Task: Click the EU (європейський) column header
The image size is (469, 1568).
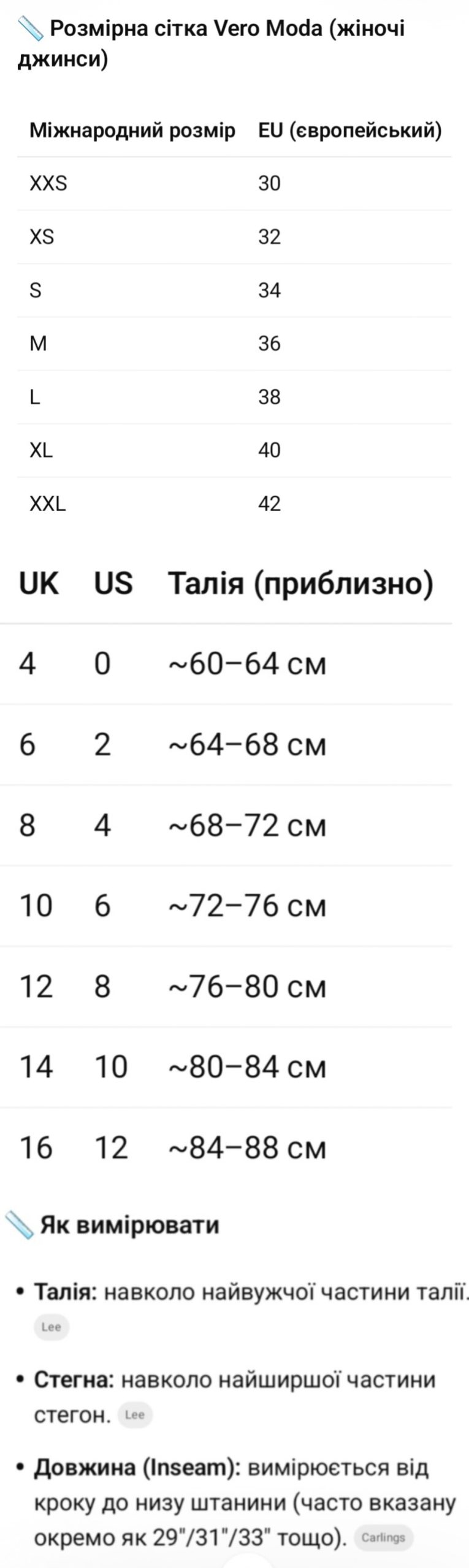Action: click(x=349, y=130)
